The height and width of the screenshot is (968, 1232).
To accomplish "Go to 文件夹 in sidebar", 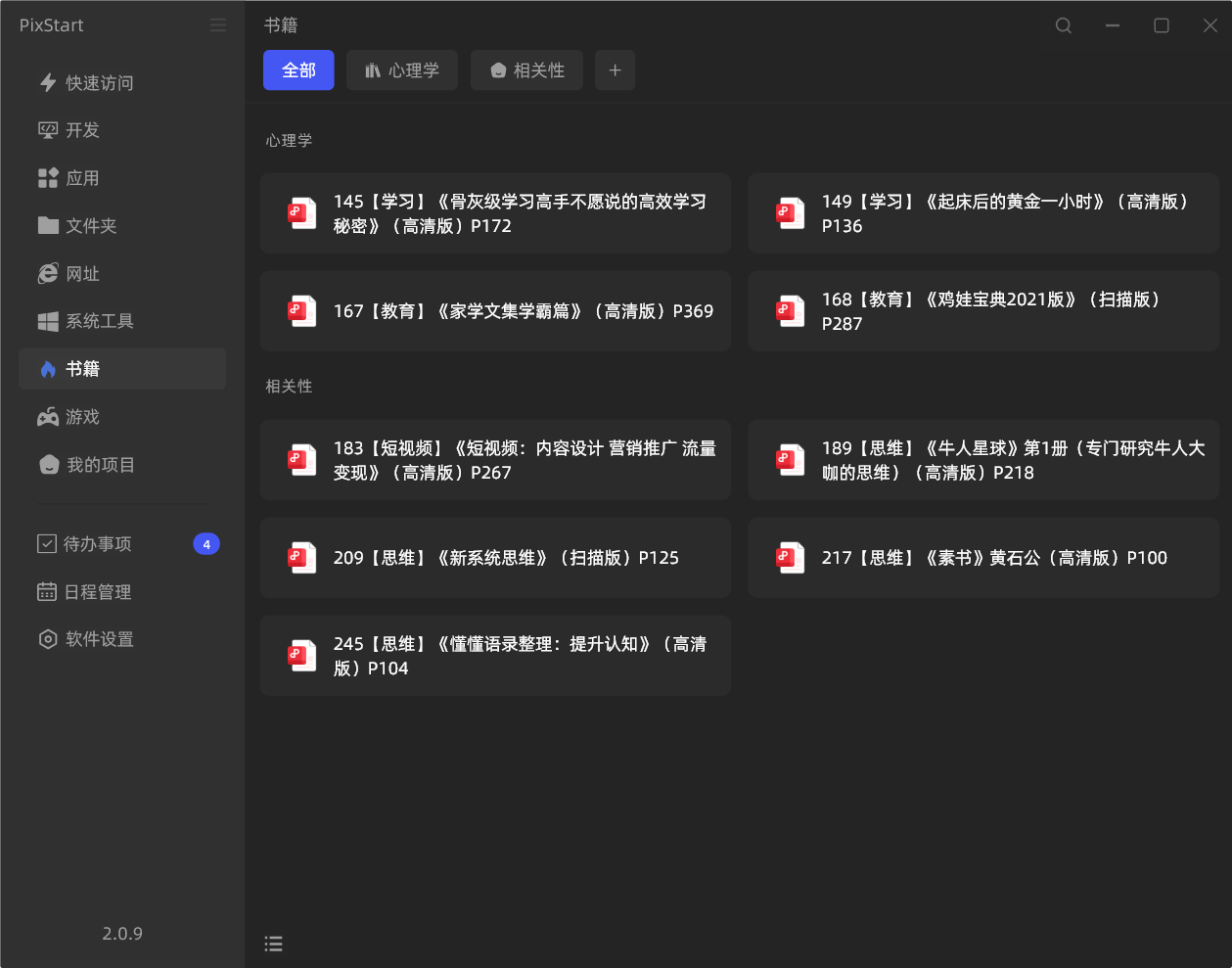I will (x=122, y=226).
